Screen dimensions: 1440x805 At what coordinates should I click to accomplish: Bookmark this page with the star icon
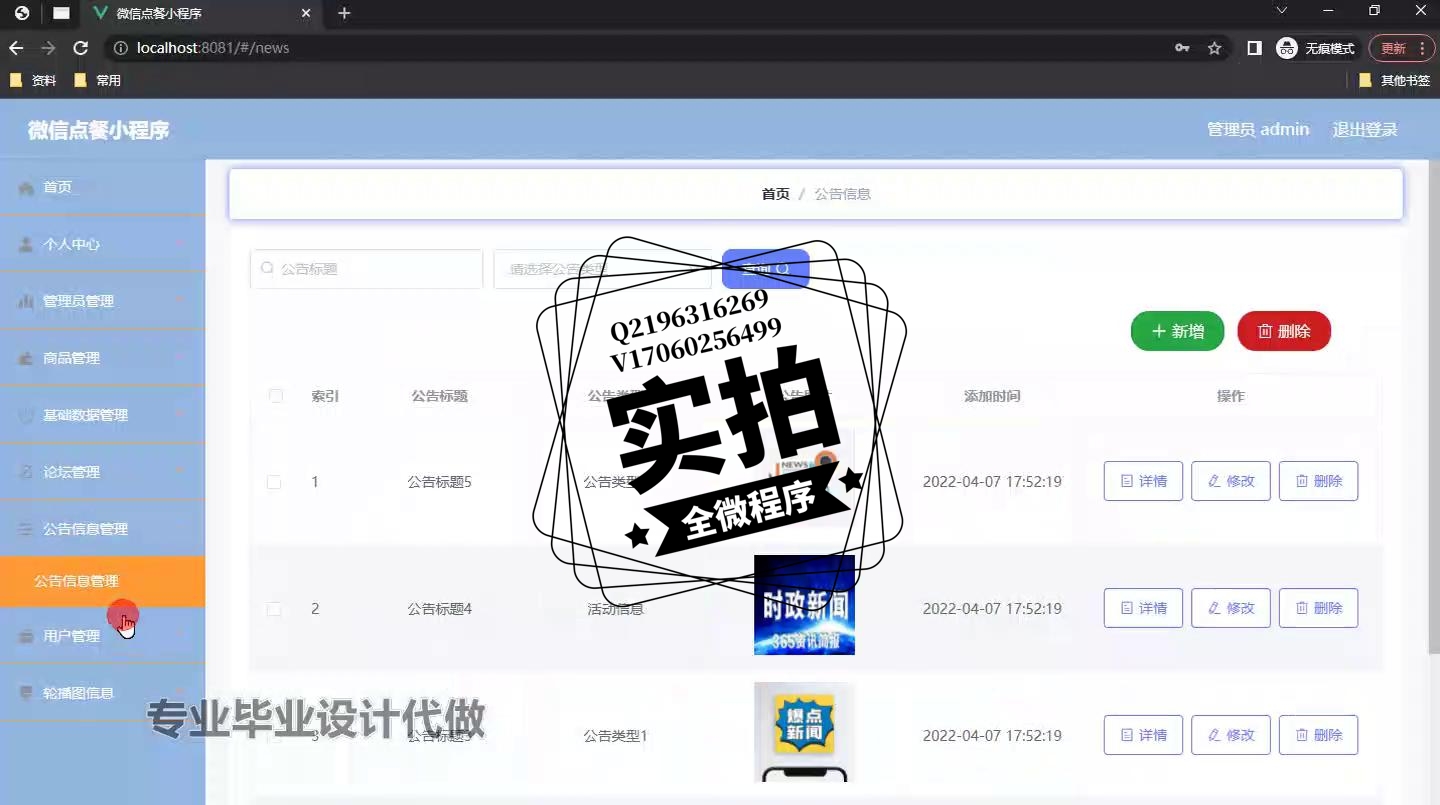(1215, 48)
